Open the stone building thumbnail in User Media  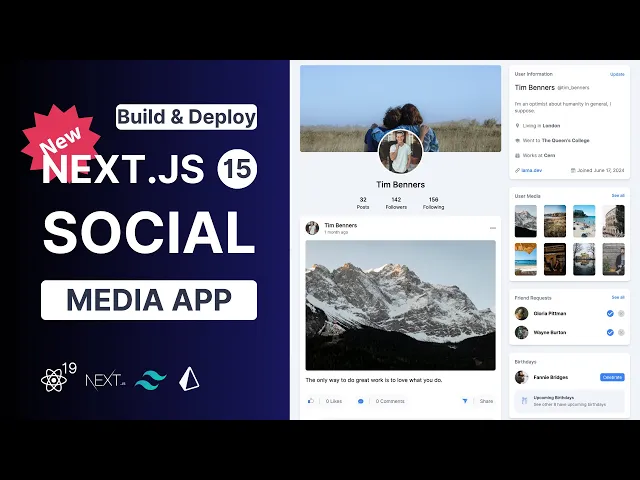pyautogui.click(x=613, y=221)
